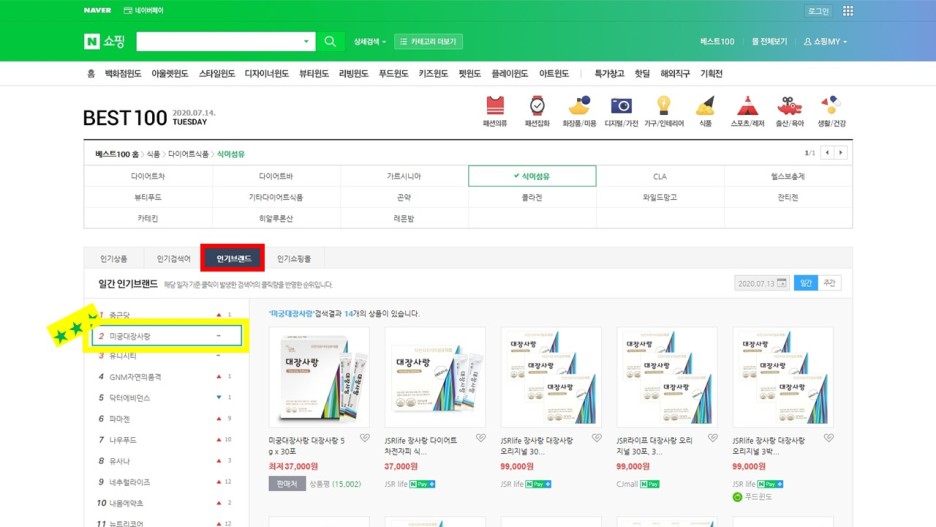
Task: Open the 스포츠/레저 tent category icon
Action: [747, 110]
